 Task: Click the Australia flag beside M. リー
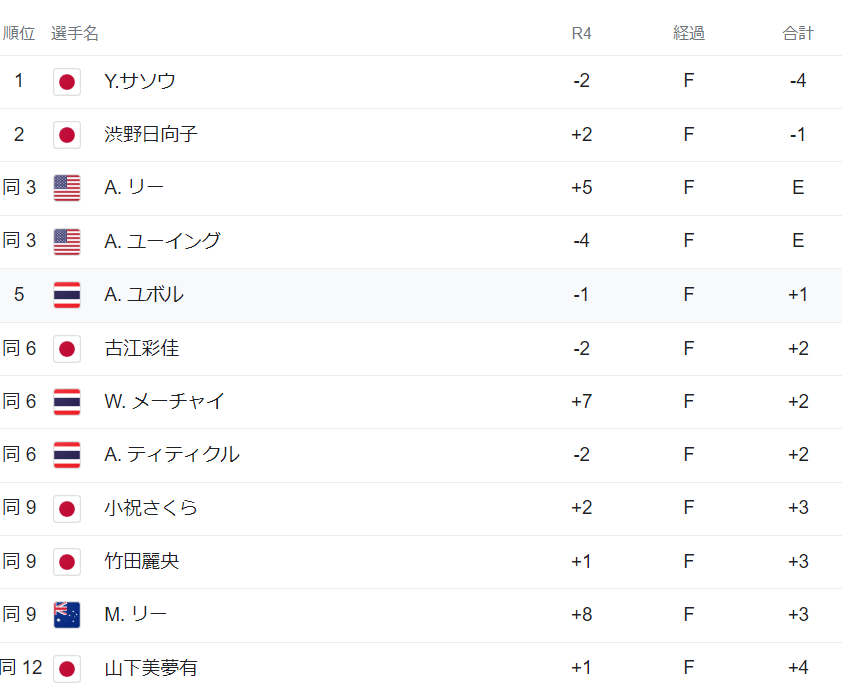67,615
